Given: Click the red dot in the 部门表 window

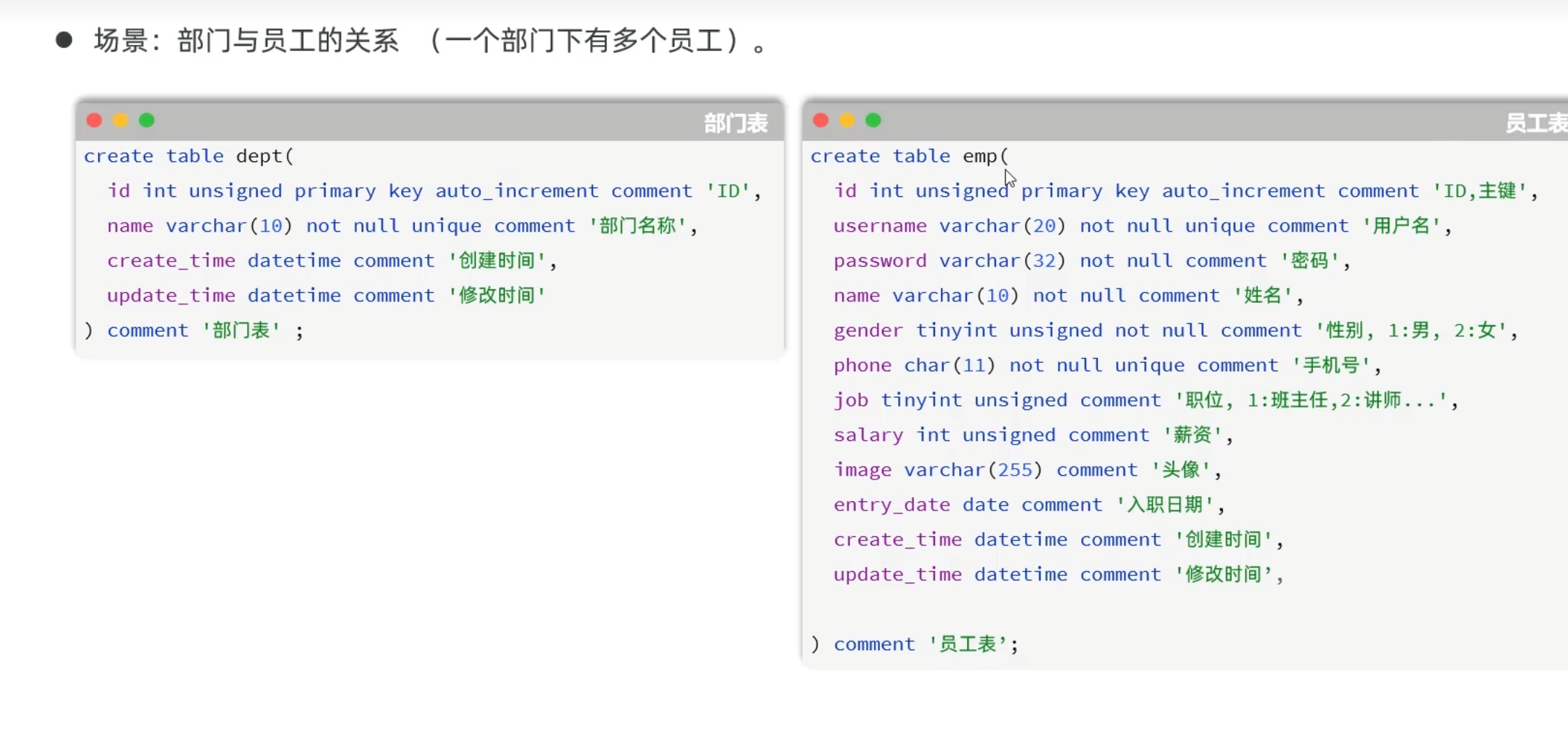Looking at the screenshot, I should click(94, 121).
